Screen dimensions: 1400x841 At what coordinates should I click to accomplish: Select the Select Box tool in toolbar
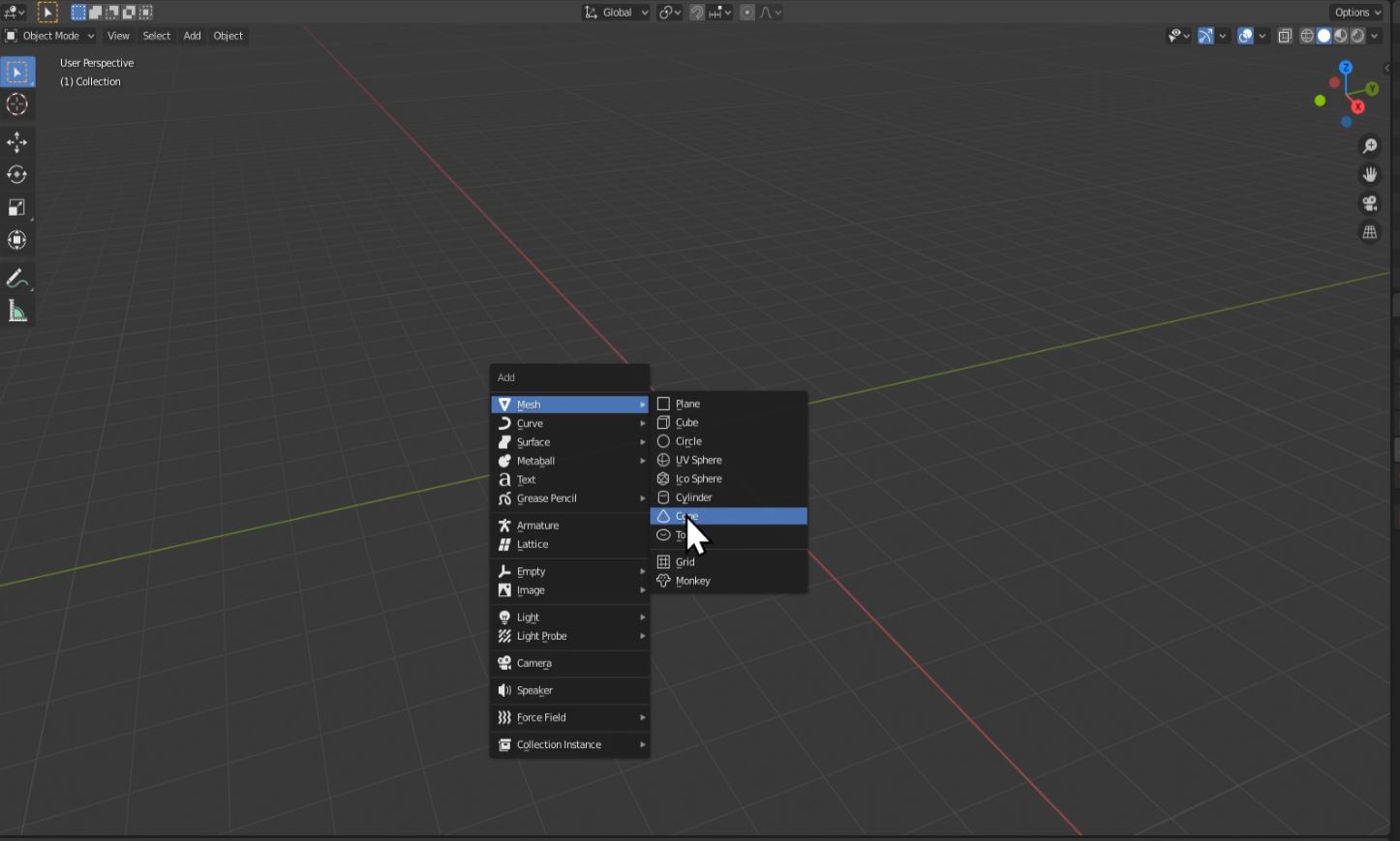click(x=17, y=72)
